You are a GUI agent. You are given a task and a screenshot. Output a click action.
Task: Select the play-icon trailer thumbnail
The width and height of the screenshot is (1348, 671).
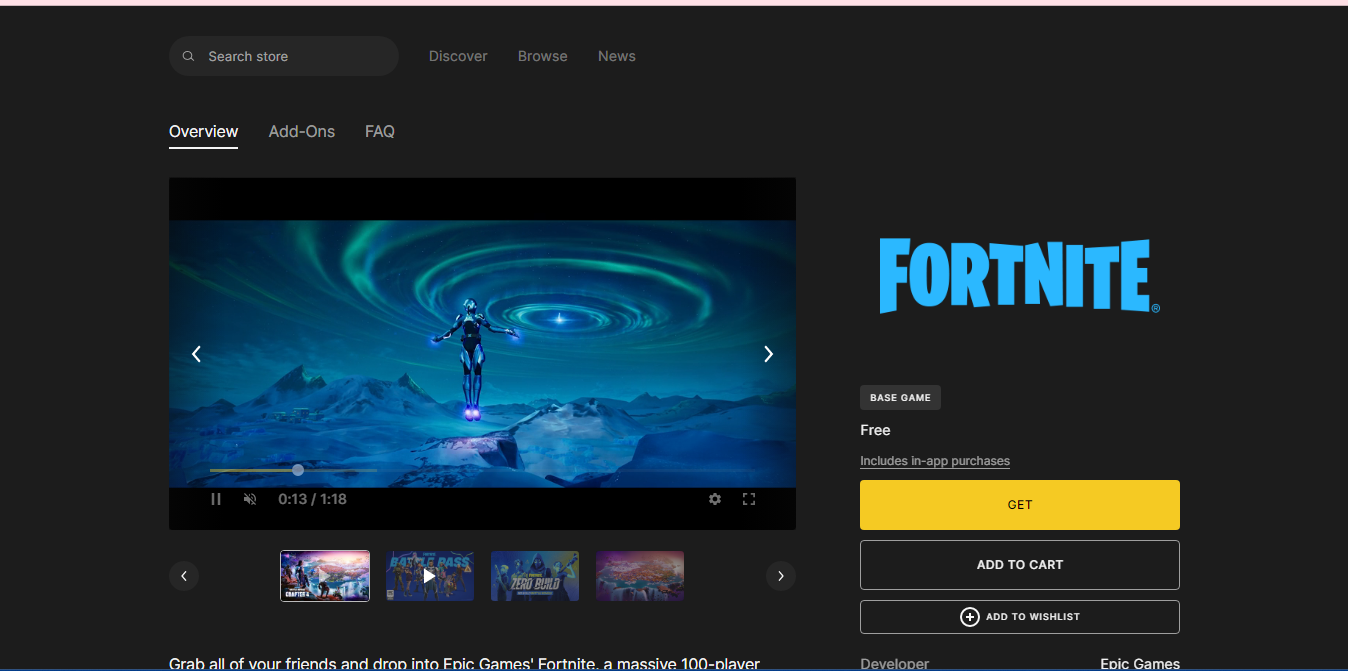click(429, 575)
